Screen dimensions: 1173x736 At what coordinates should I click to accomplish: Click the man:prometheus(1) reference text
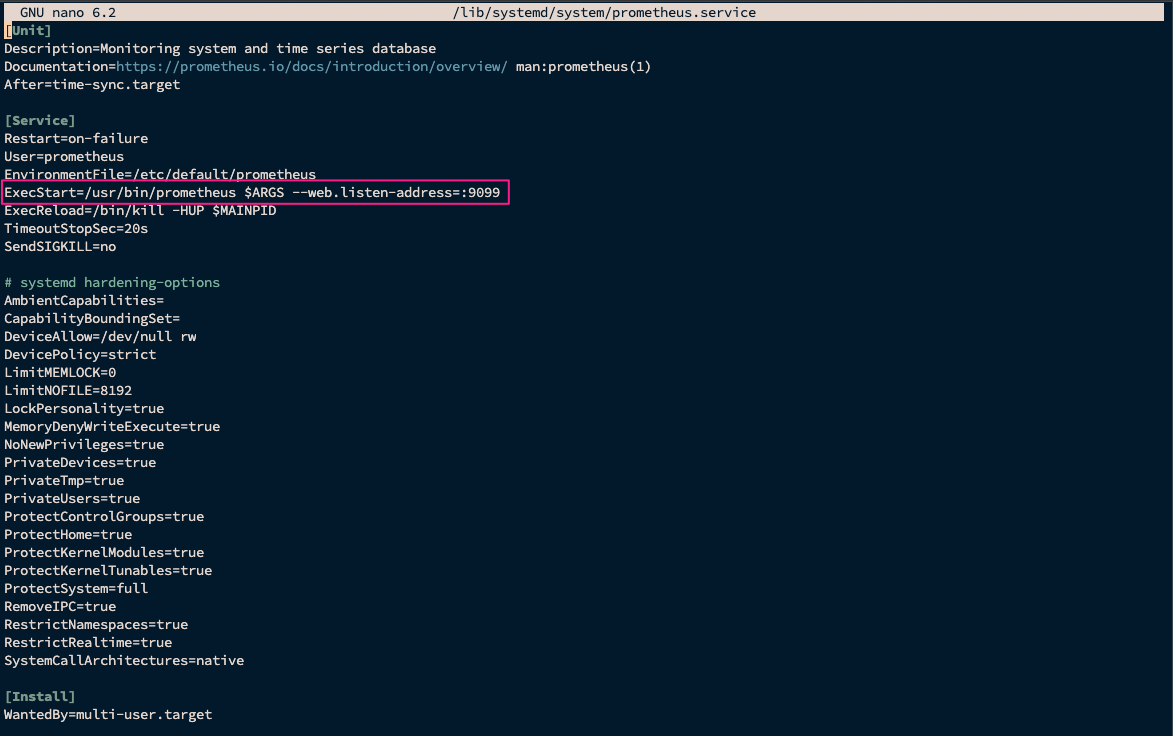click(x=584, y=67)
